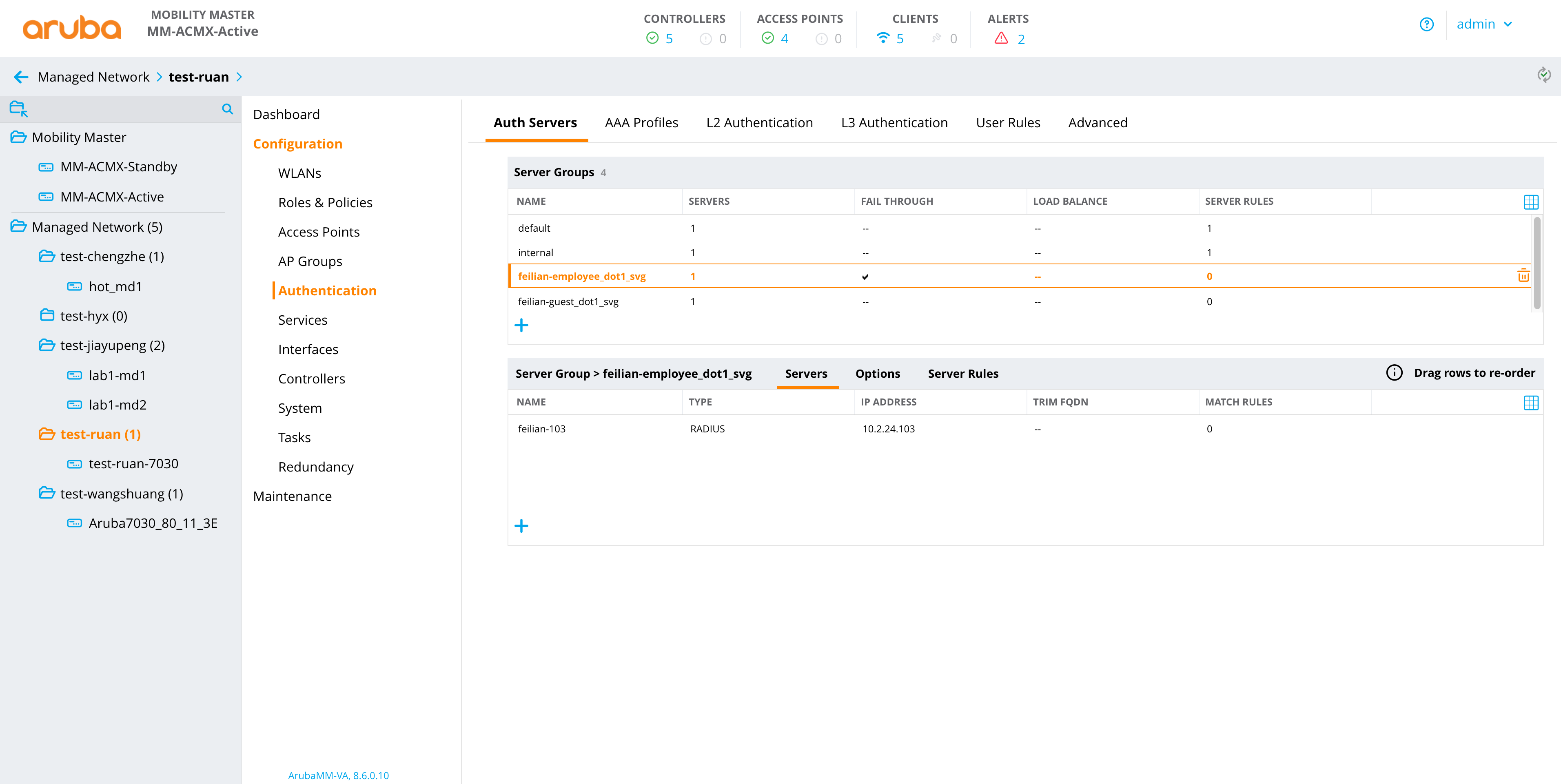The height and width of the screenshot is (784, 1561).
Task: Open the help question-mark icon
Action: (x=1426, y=24)
